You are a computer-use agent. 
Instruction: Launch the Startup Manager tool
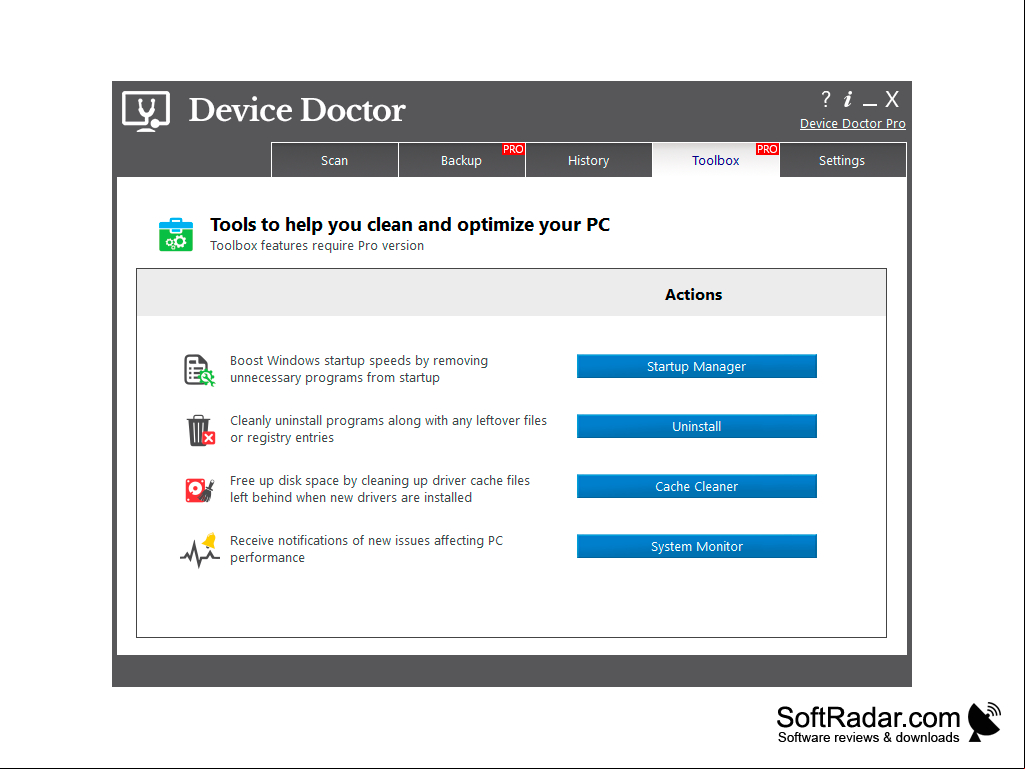pyautogui.click(x=697, y=366)
